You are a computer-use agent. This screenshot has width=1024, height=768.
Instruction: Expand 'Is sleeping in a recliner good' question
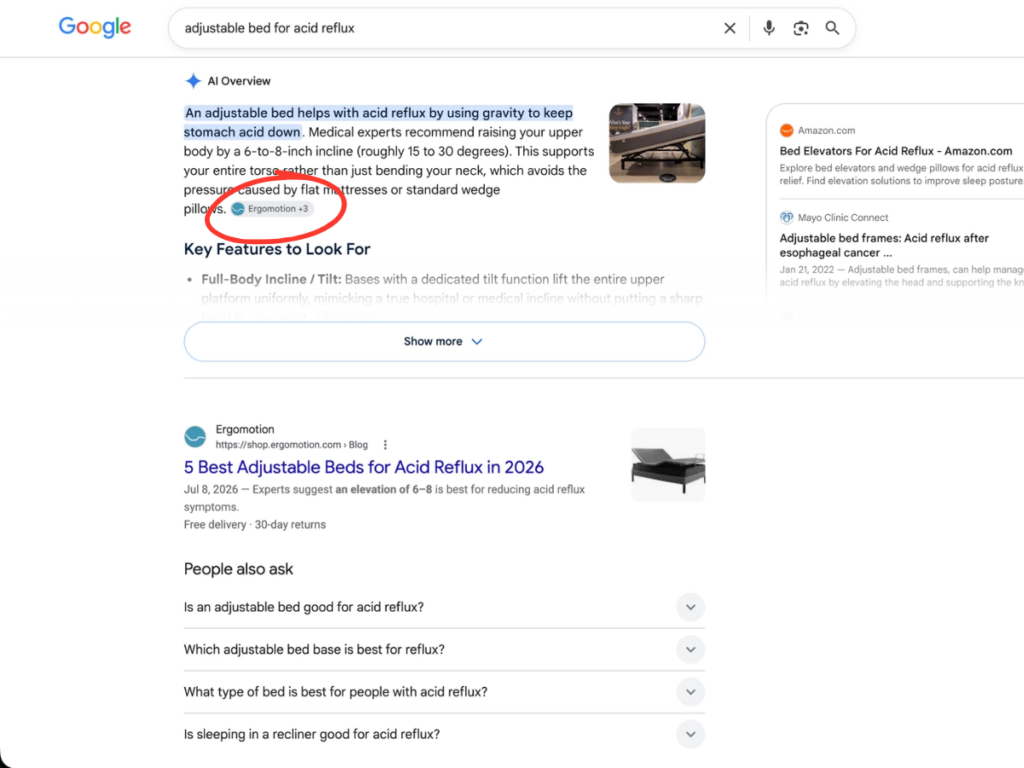[x=444, y=735]
